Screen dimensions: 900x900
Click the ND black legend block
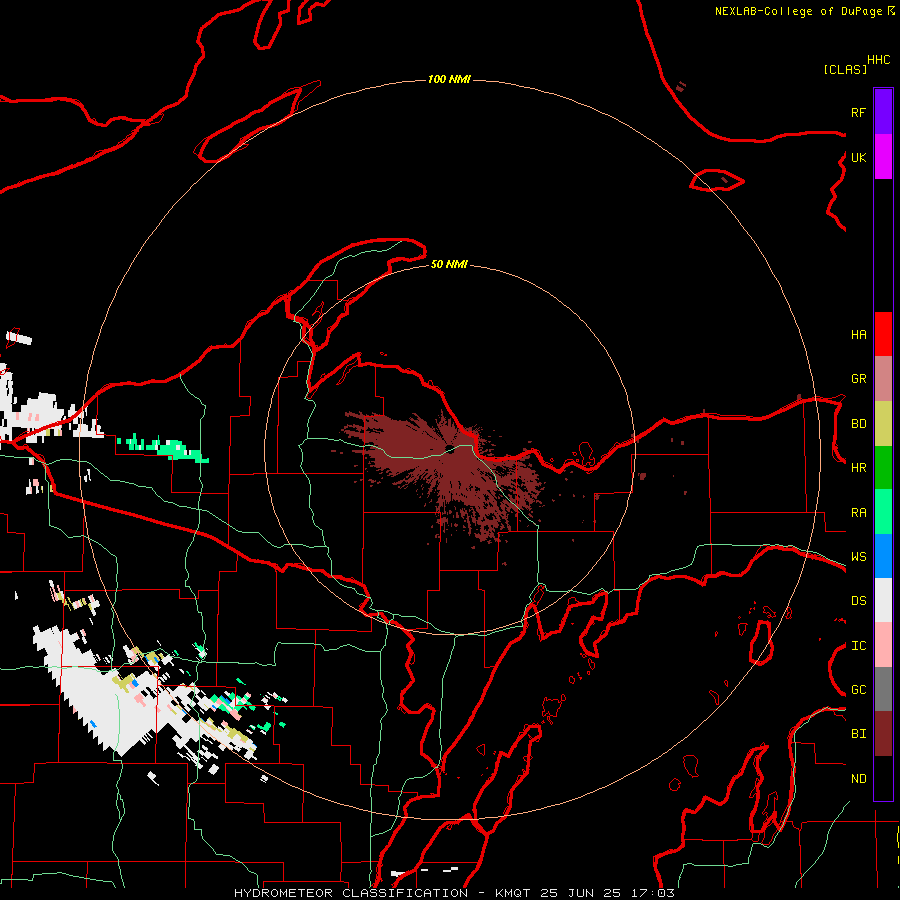(x=883, y=778)
